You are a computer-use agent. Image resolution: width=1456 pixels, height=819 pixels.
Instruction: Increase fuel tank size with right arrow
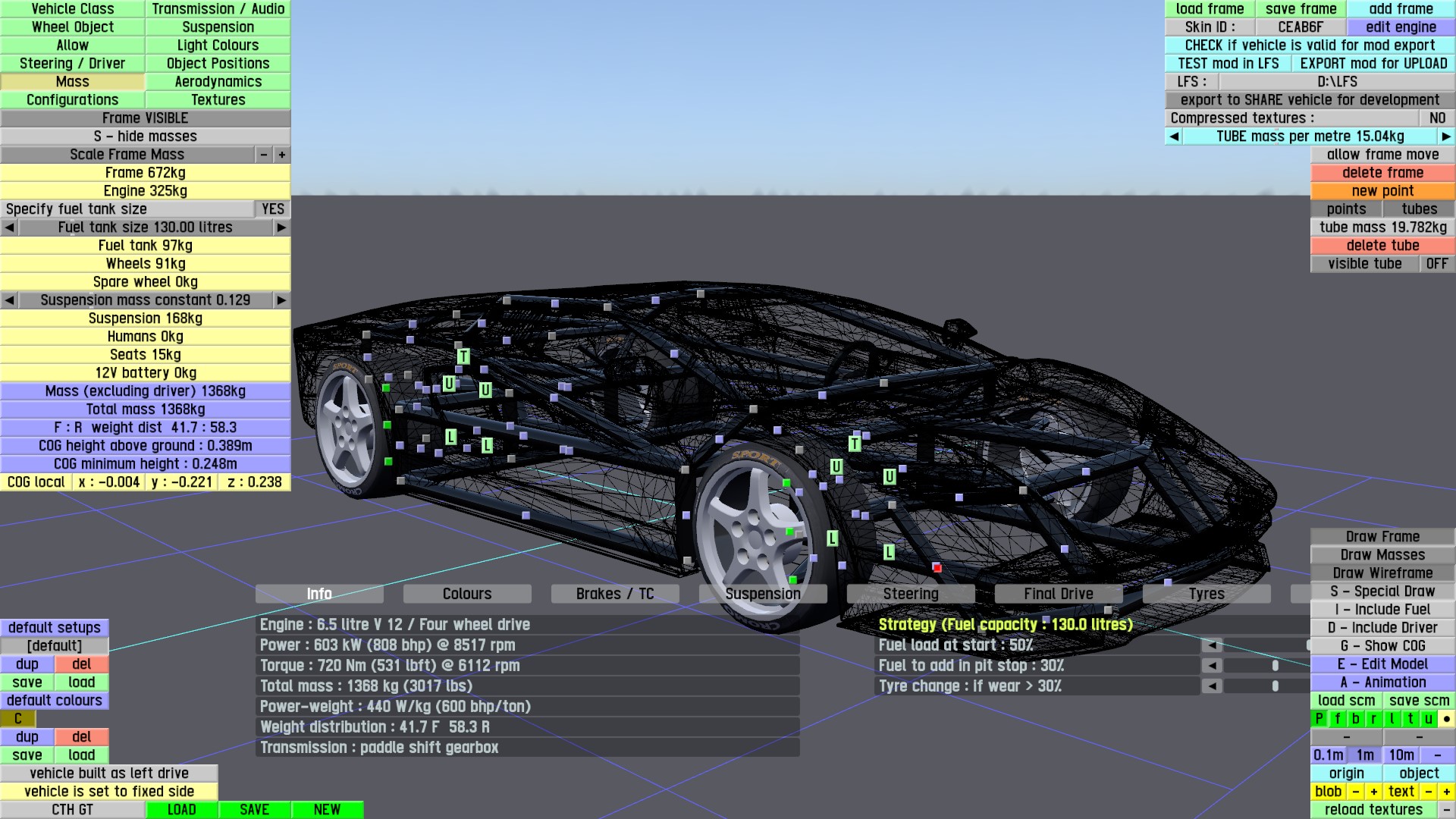(x=281, y=227)
